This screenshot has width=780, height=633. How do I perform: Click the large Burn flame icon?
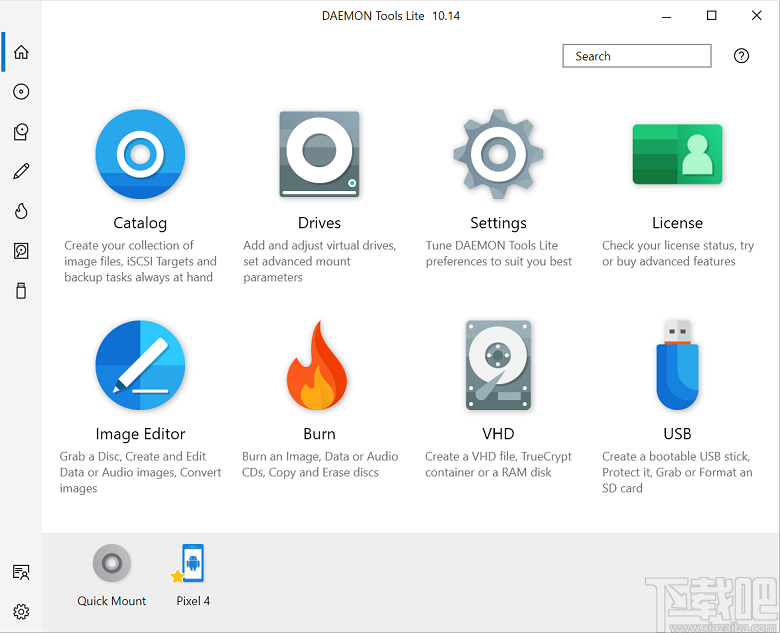click(317, 365)
